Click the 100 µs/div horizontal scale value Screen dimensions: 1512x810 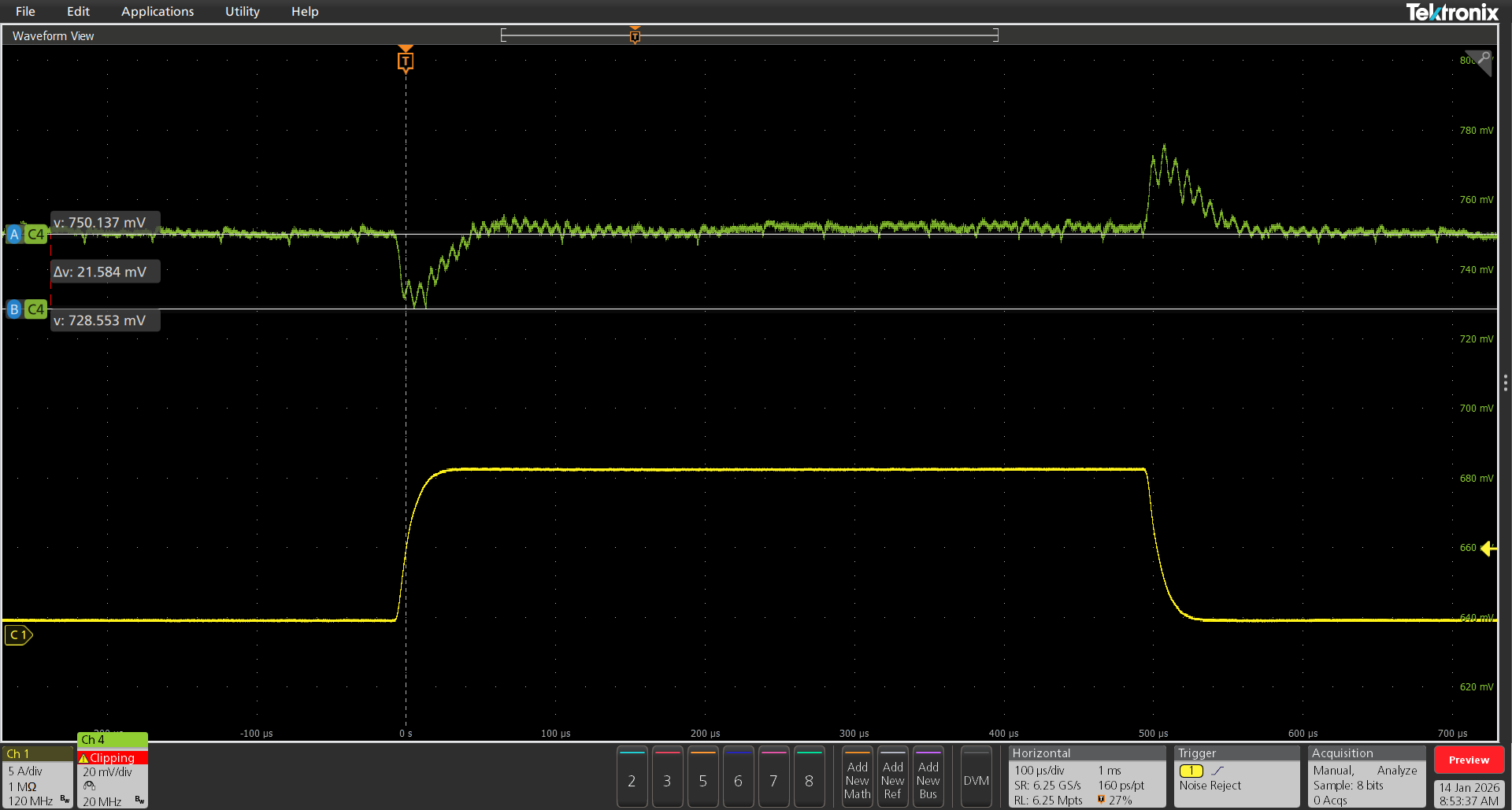[x=1039, y=771]
